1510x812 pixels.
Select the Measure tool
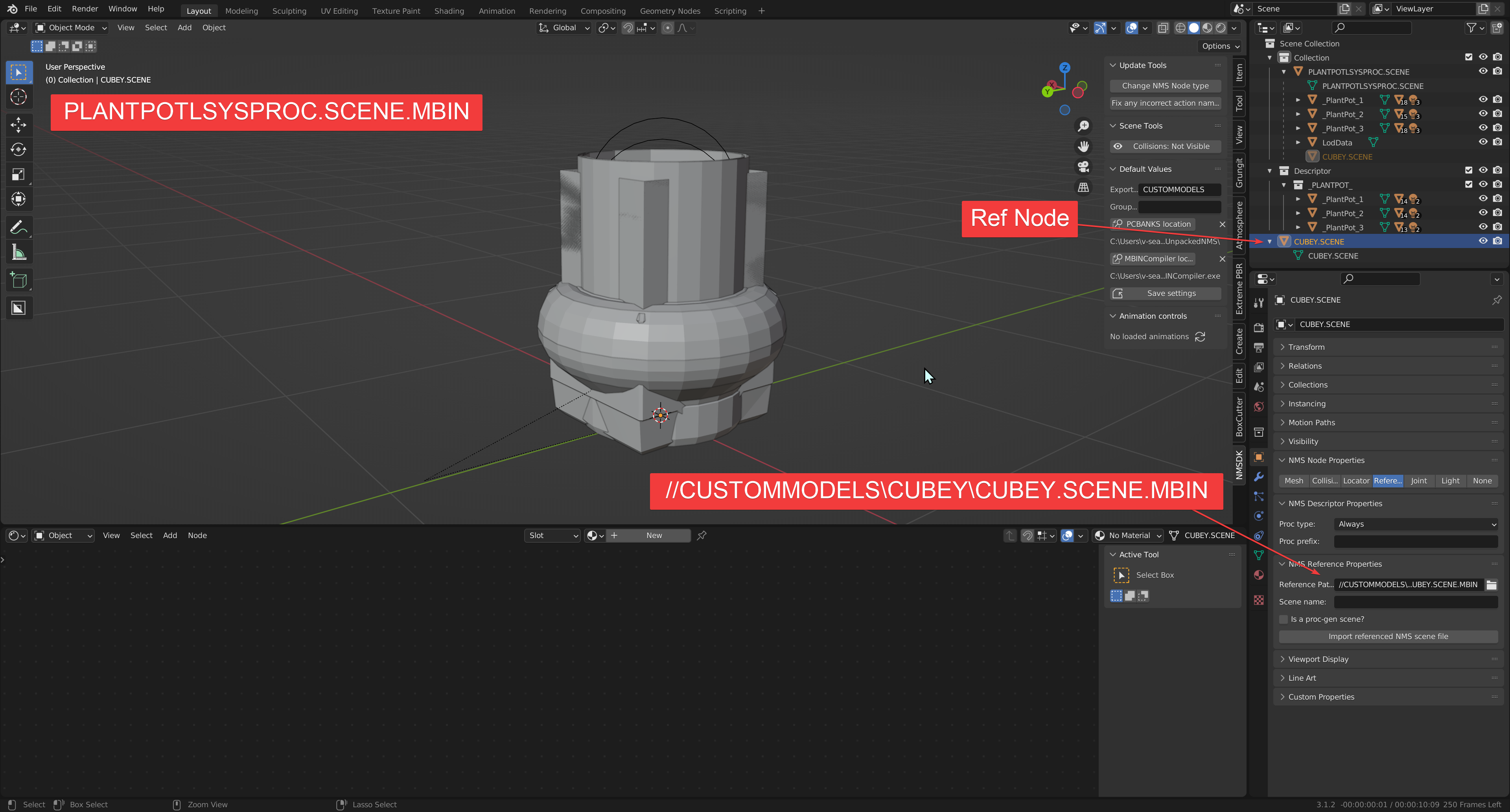click(x=18, y=252)
